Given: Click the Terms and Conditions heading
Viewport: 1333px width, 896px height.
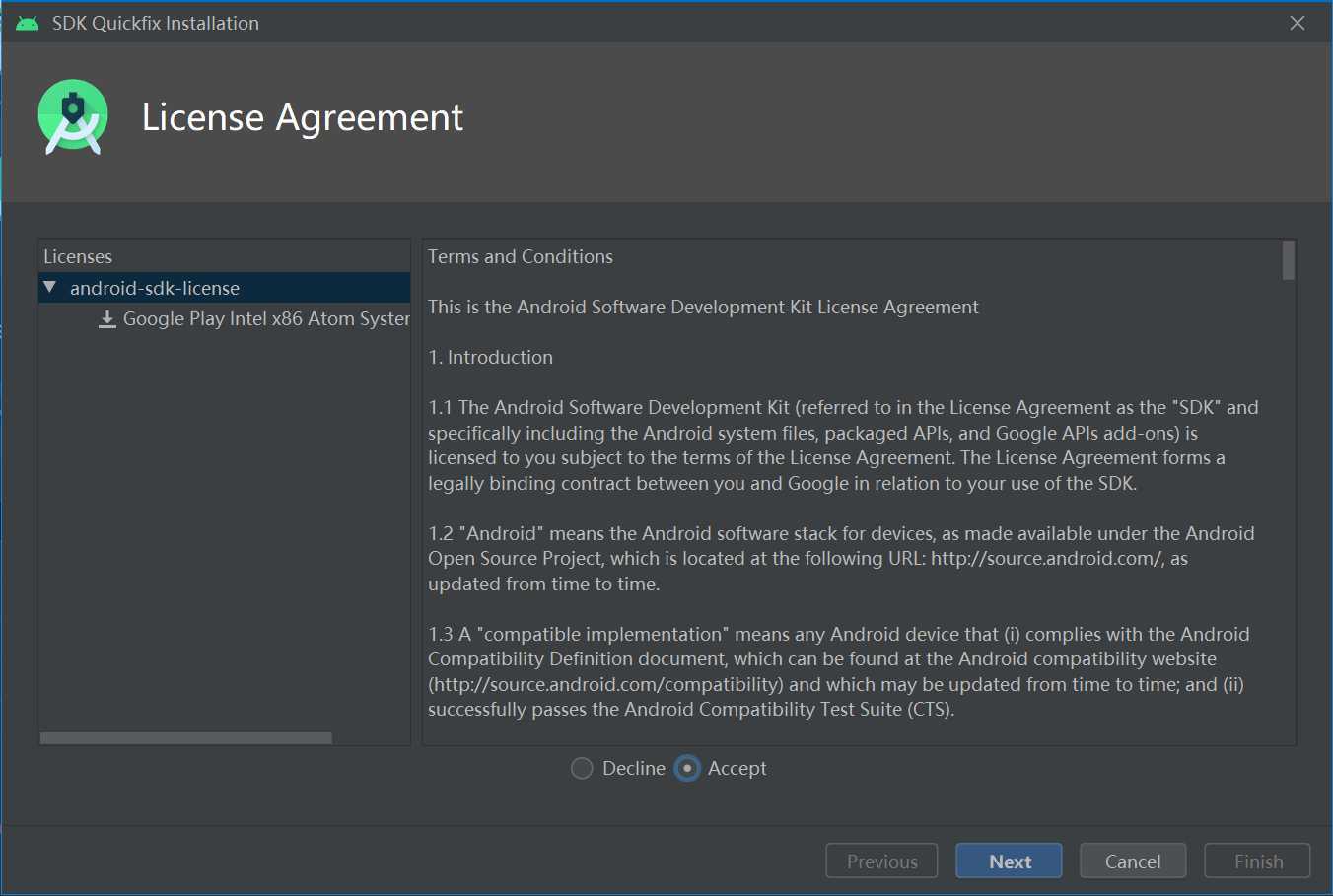Looking at the screenshot, I should 521,256.
